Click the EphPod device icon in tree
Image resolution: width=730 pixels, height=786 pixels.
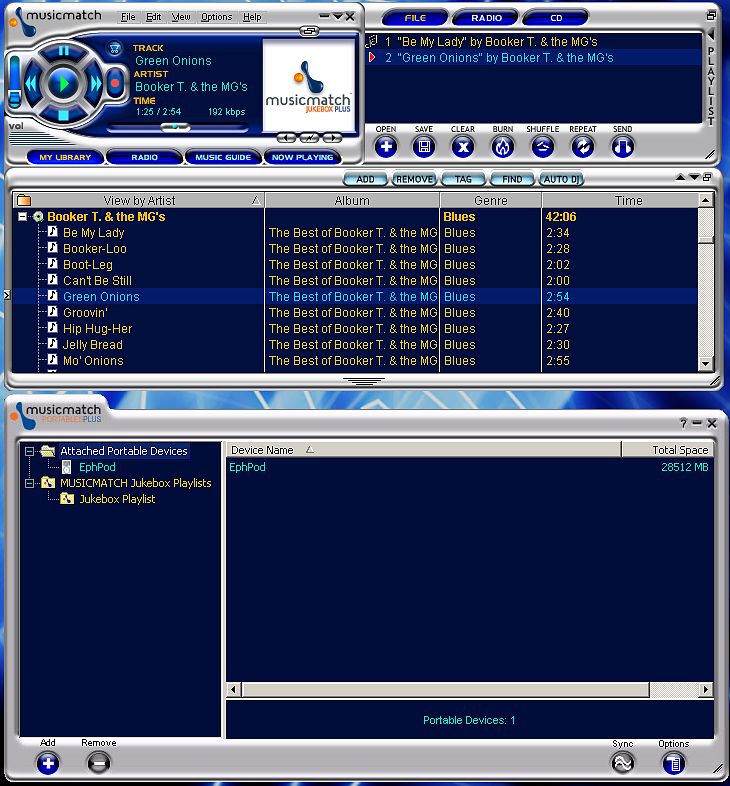coord(66,467)
